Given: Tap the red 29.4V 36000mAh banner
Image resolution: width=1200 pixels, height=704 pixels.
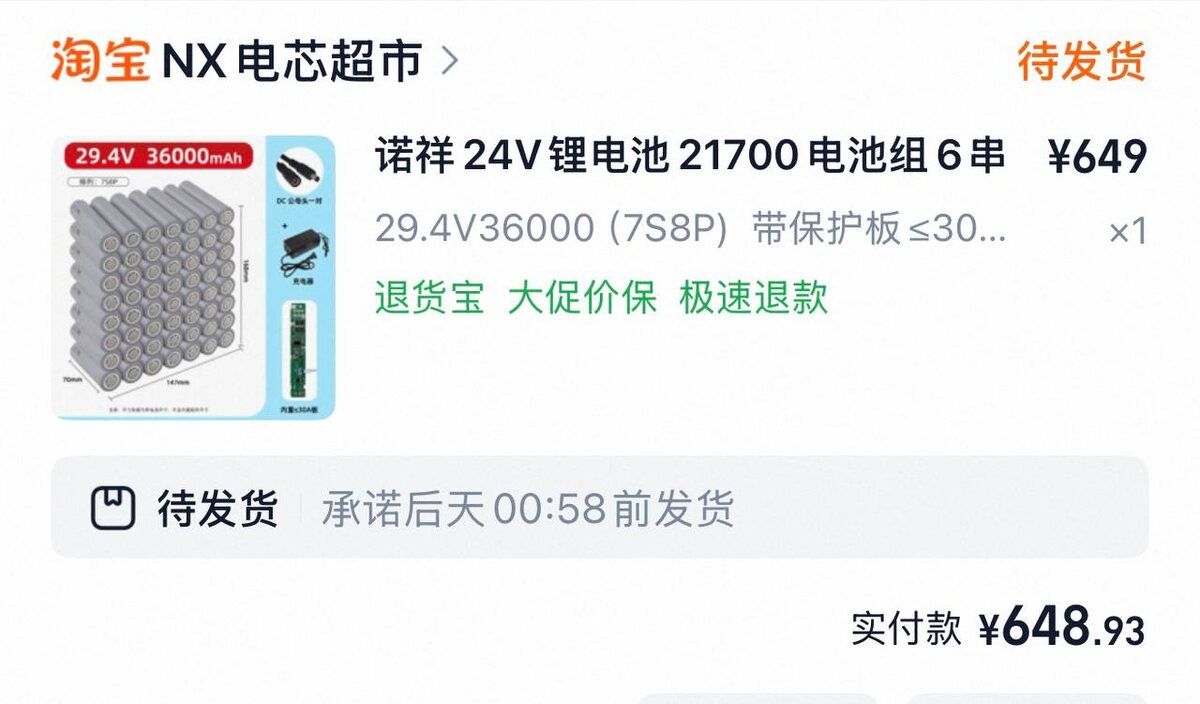Looking at the screenshot, I should click(x=158, y=156).
